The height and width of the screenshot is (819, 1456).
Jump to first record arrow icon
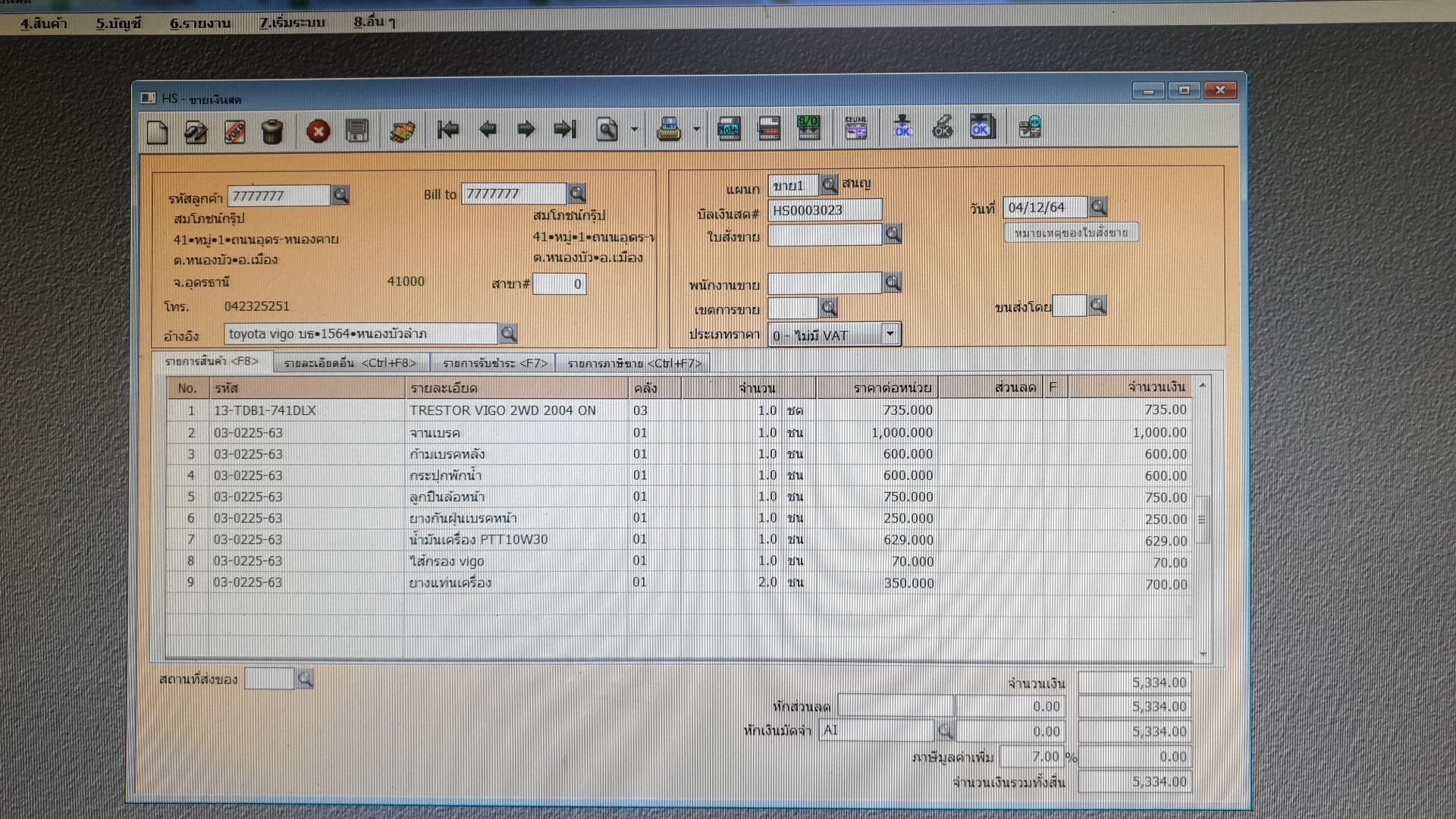448,130
